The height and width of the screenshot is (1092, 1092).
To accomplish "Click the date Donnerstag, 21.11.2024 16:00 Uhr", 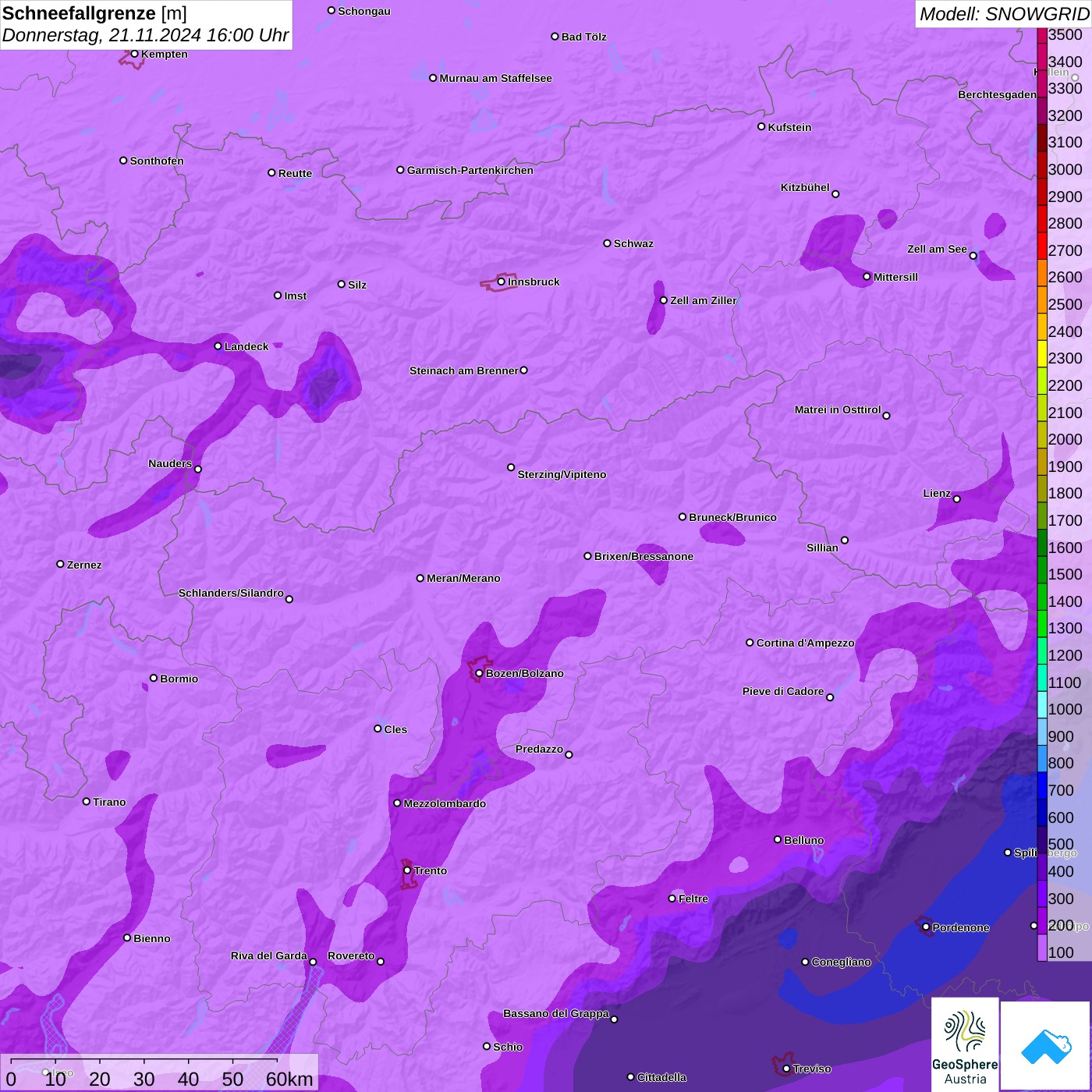I will pyautogui.click(x=145, y=36).
